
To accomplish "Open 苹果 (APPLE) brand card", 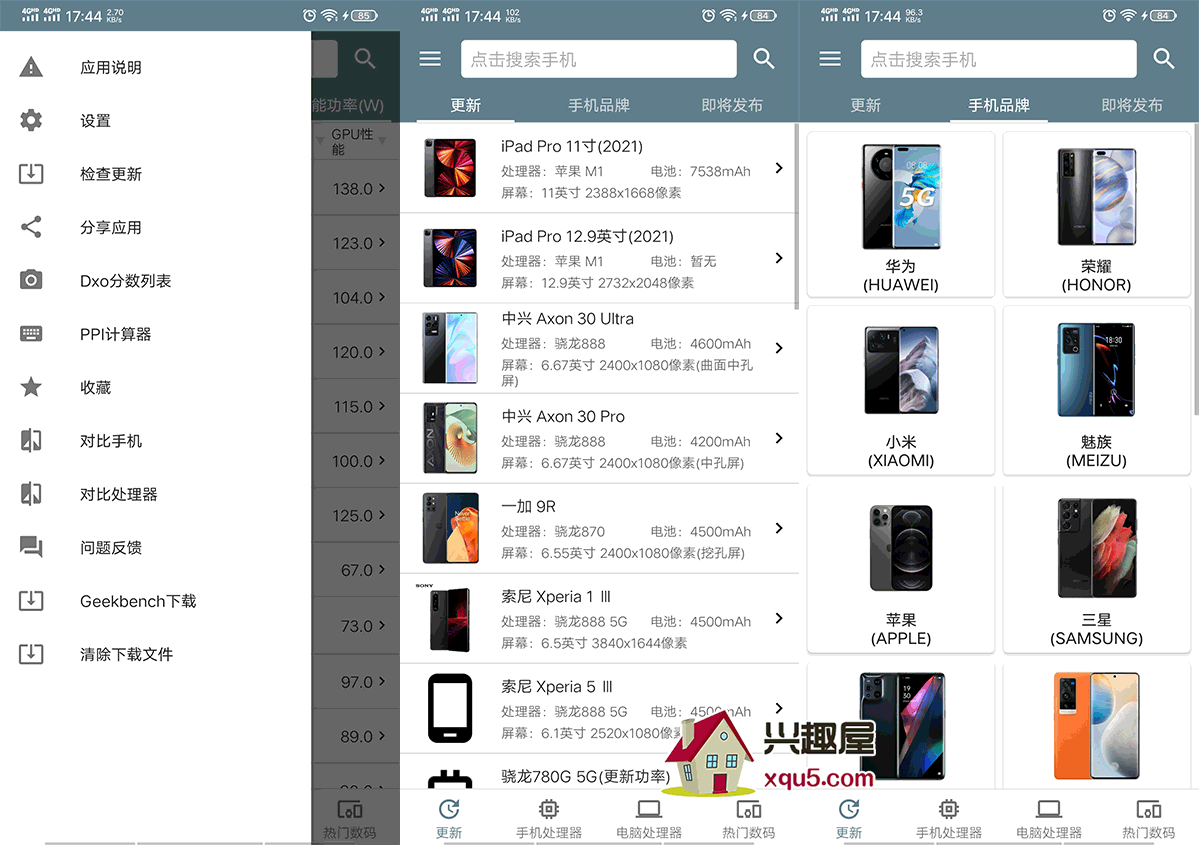I will pyautogui.click(x=901, y=569).
